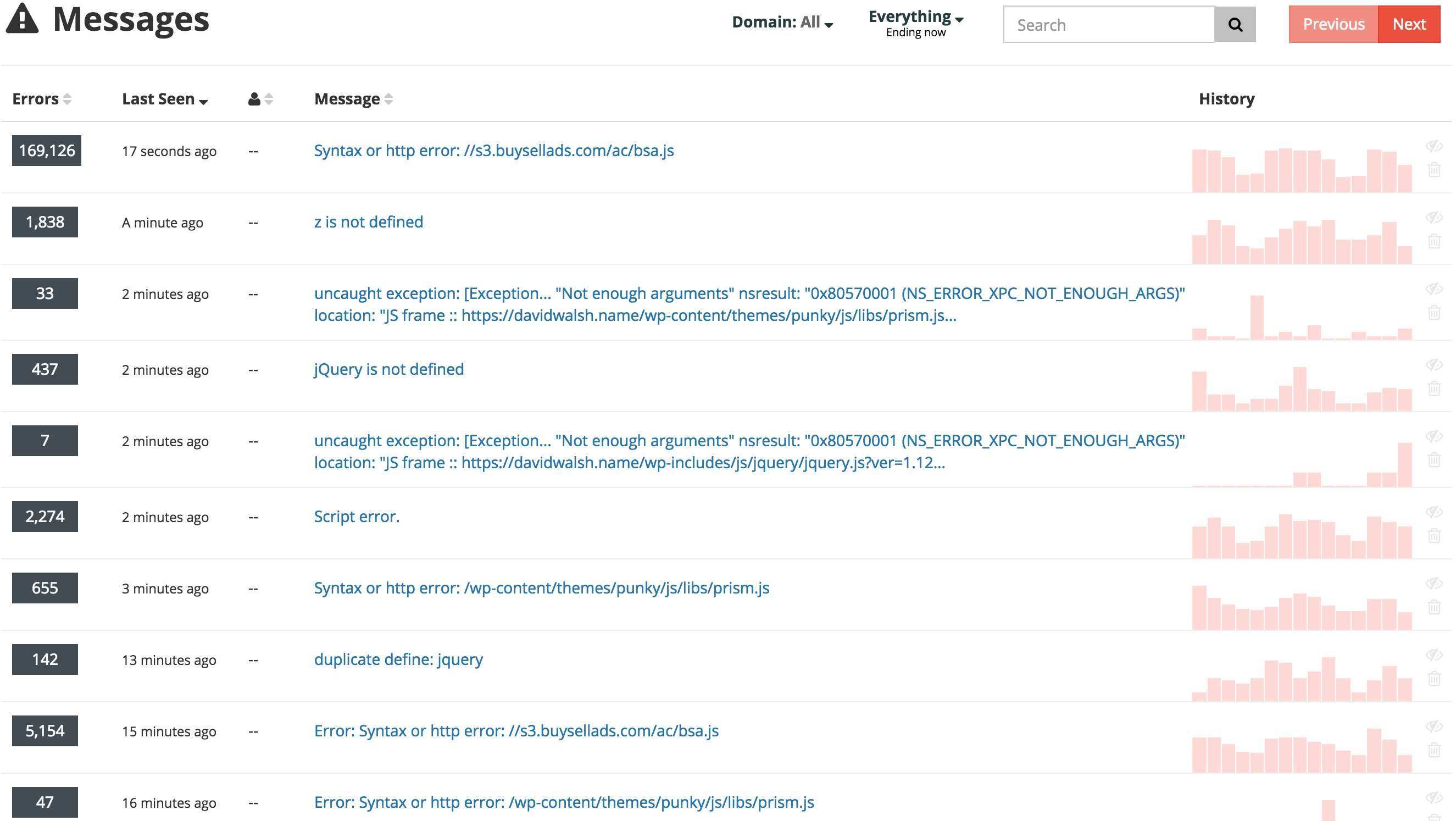Click the 1,838 error count badge
Viewport: 1456px width, 821px height.
(x=45, y=221)
